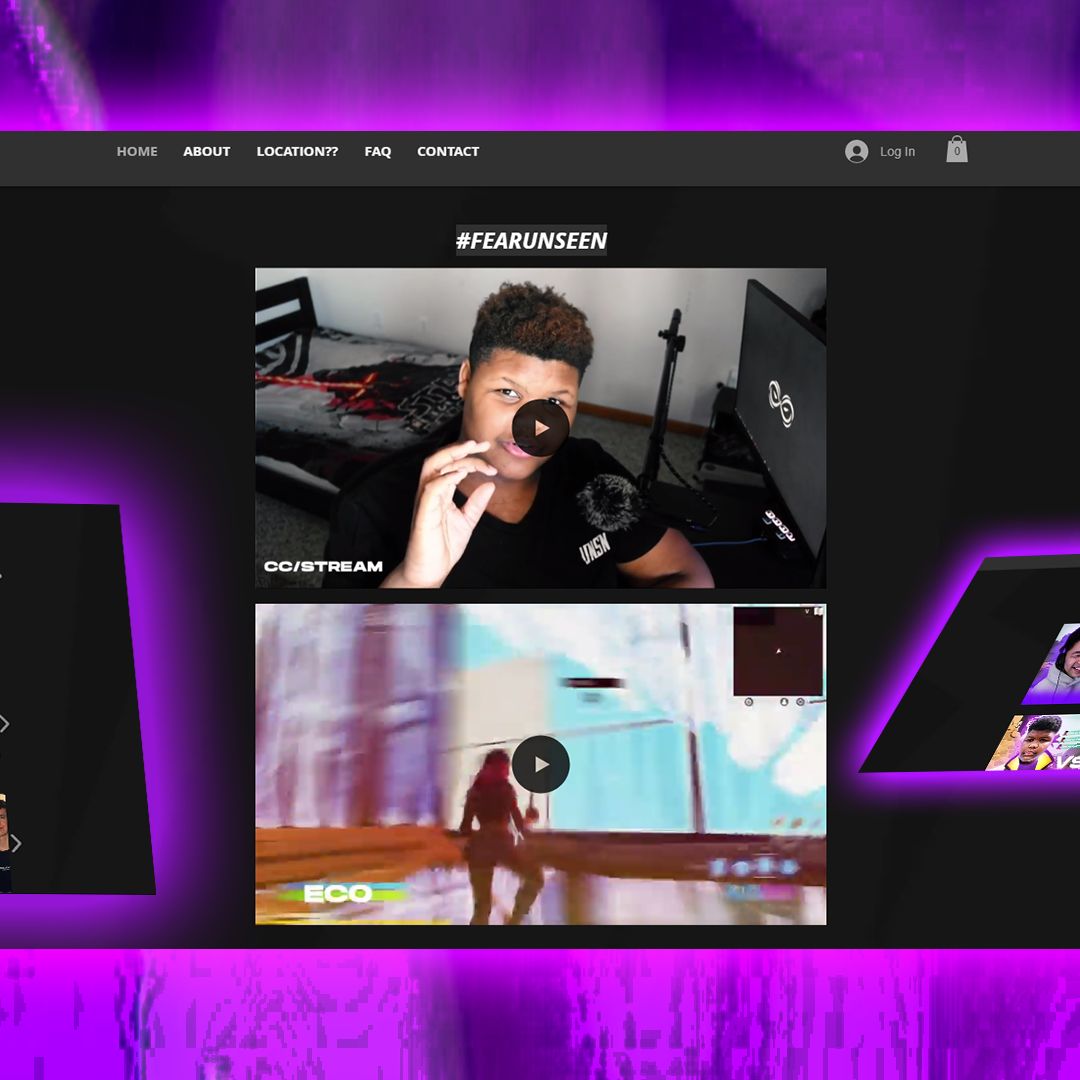Navigate to the FAQ page
This screenshot has height=1080, width=1080.
378,152
